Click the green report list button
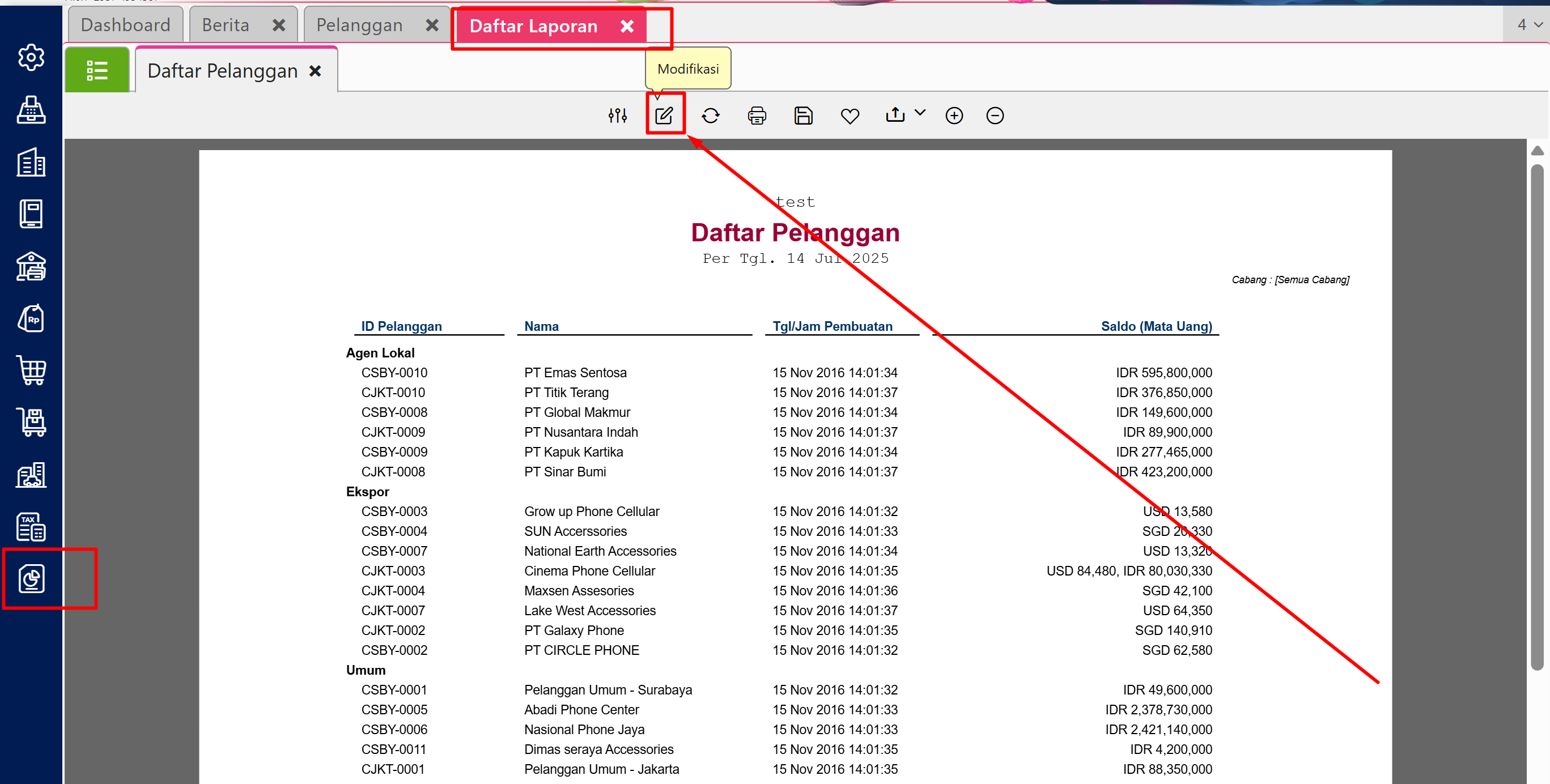 (97, 70)
